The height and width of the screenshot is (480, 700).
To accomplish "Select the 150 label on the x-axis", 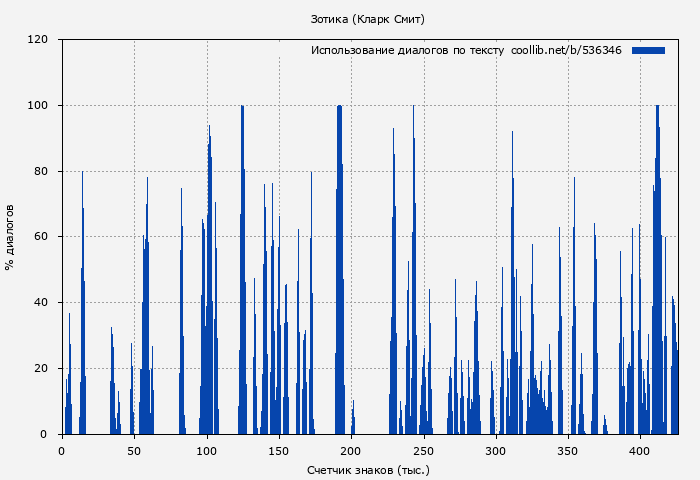I will click(x=279, y=451).
